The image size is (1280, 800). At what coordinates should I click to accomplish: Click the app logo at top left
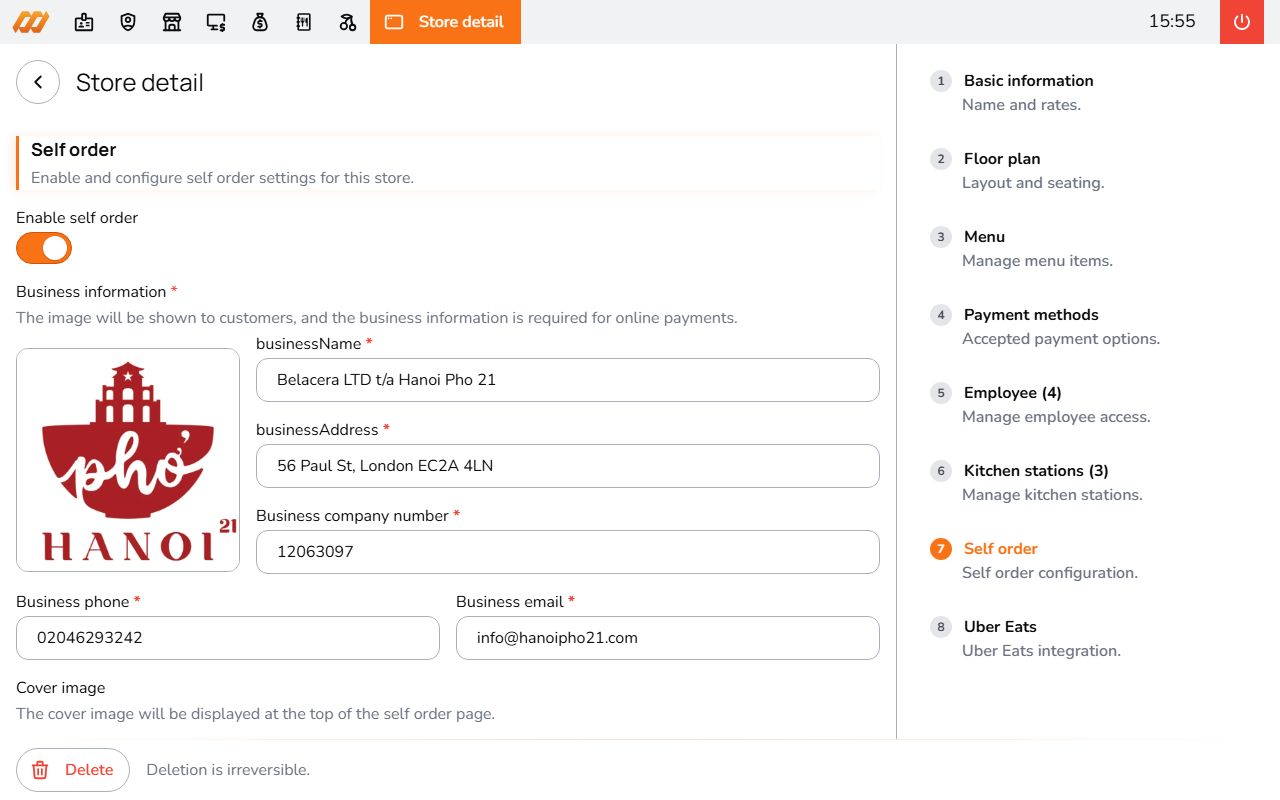coord(31,22)
